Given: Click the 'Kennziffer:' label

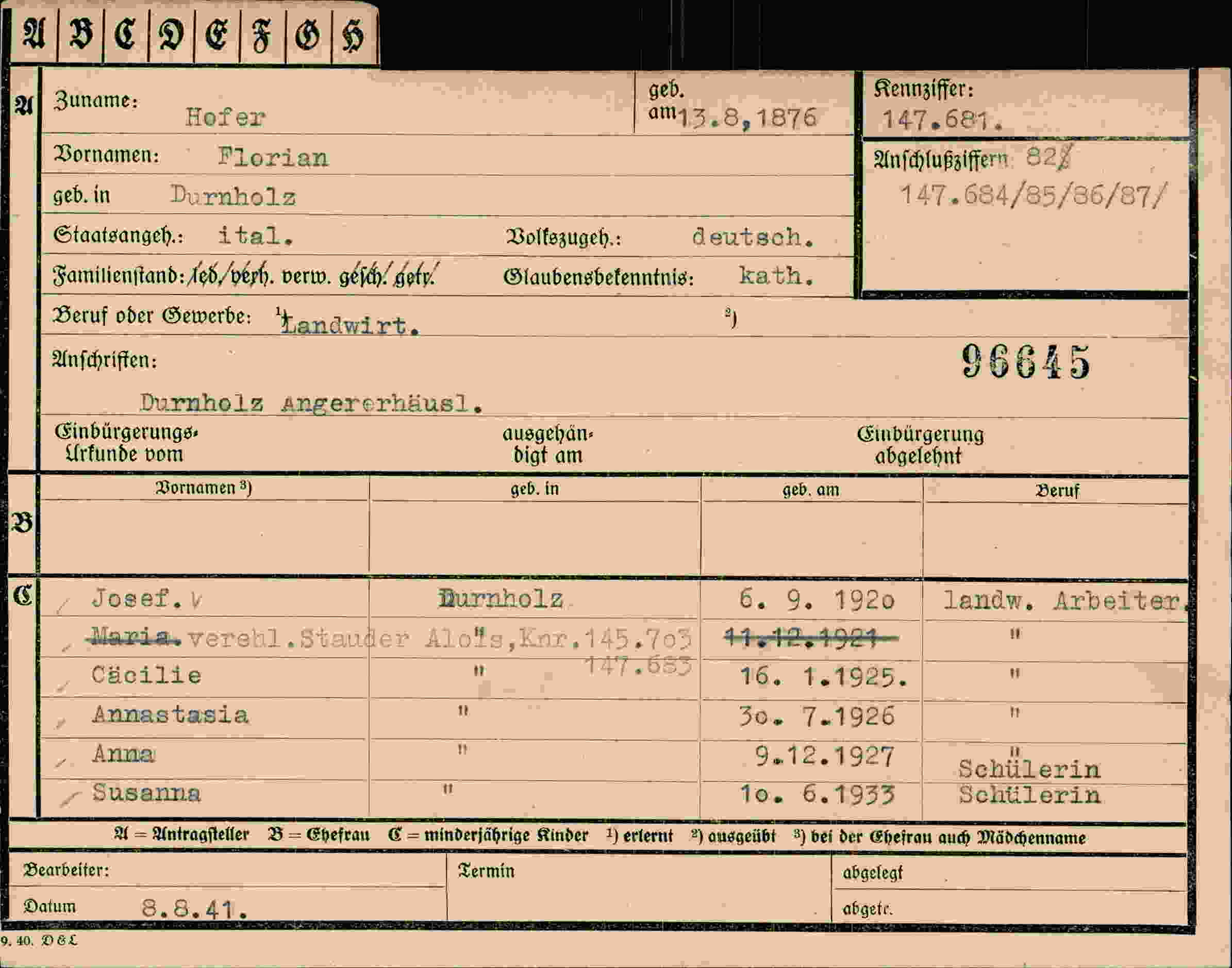Looking at the screenshot, I should point(924,89).
